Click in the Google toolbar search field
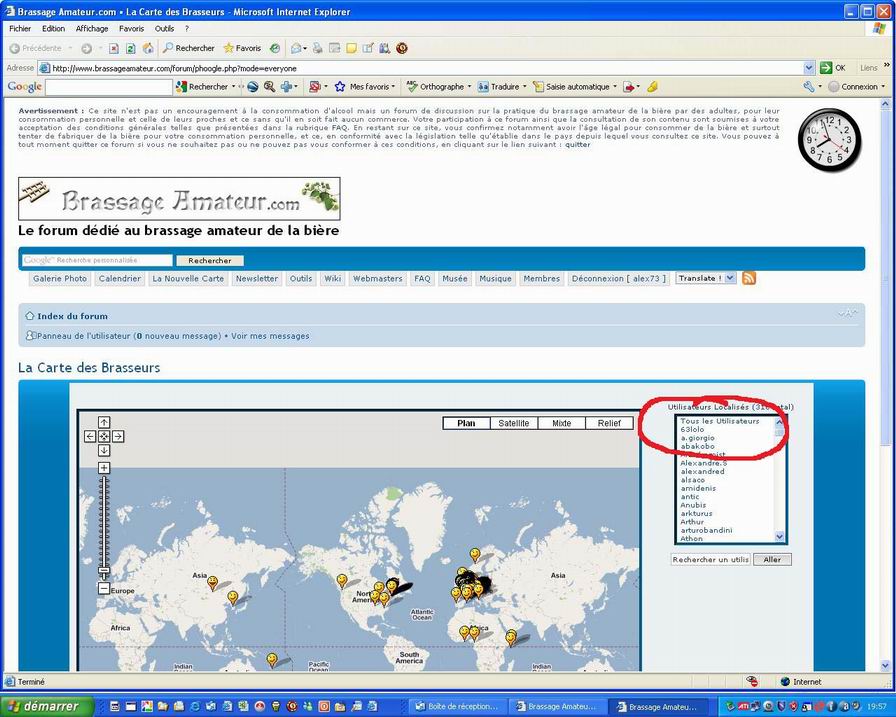Screen dimensions: 896x717 click(109, 87)
